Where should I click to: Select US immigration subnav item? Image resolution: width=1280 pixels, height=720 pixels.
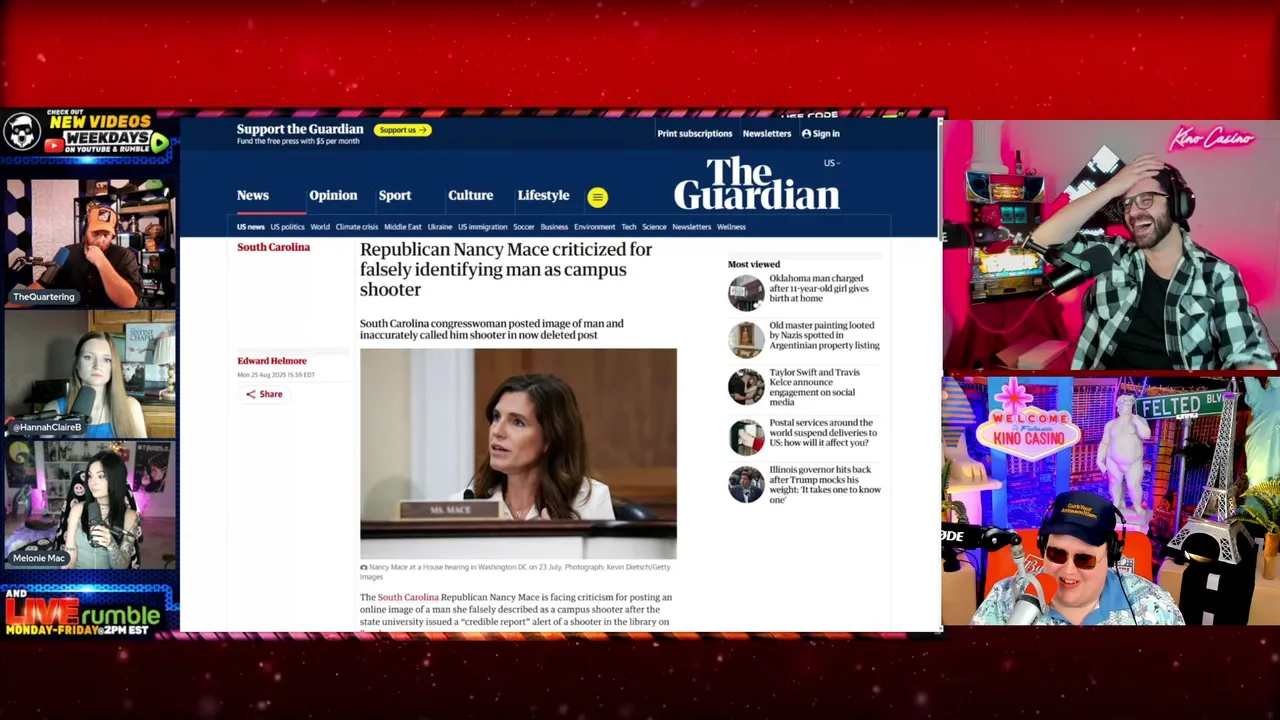[483, 227]
